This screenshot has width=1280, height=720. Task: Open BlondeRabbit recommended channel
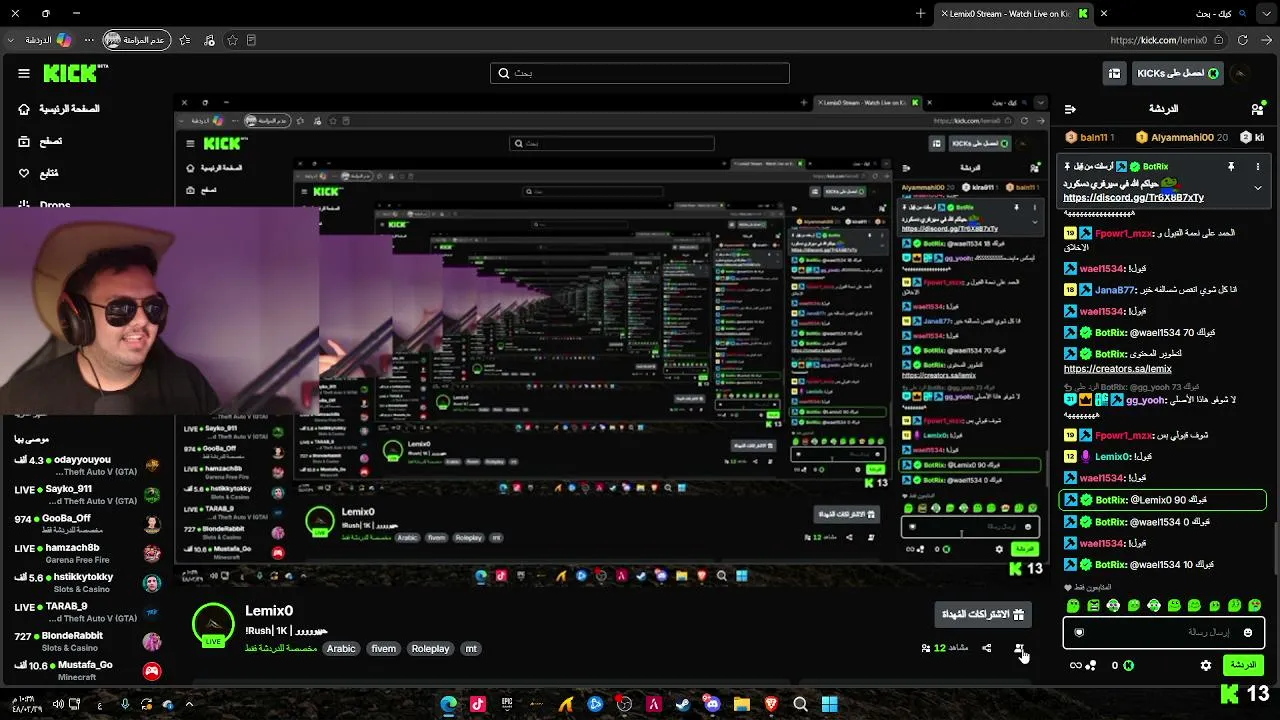[88, 641]
